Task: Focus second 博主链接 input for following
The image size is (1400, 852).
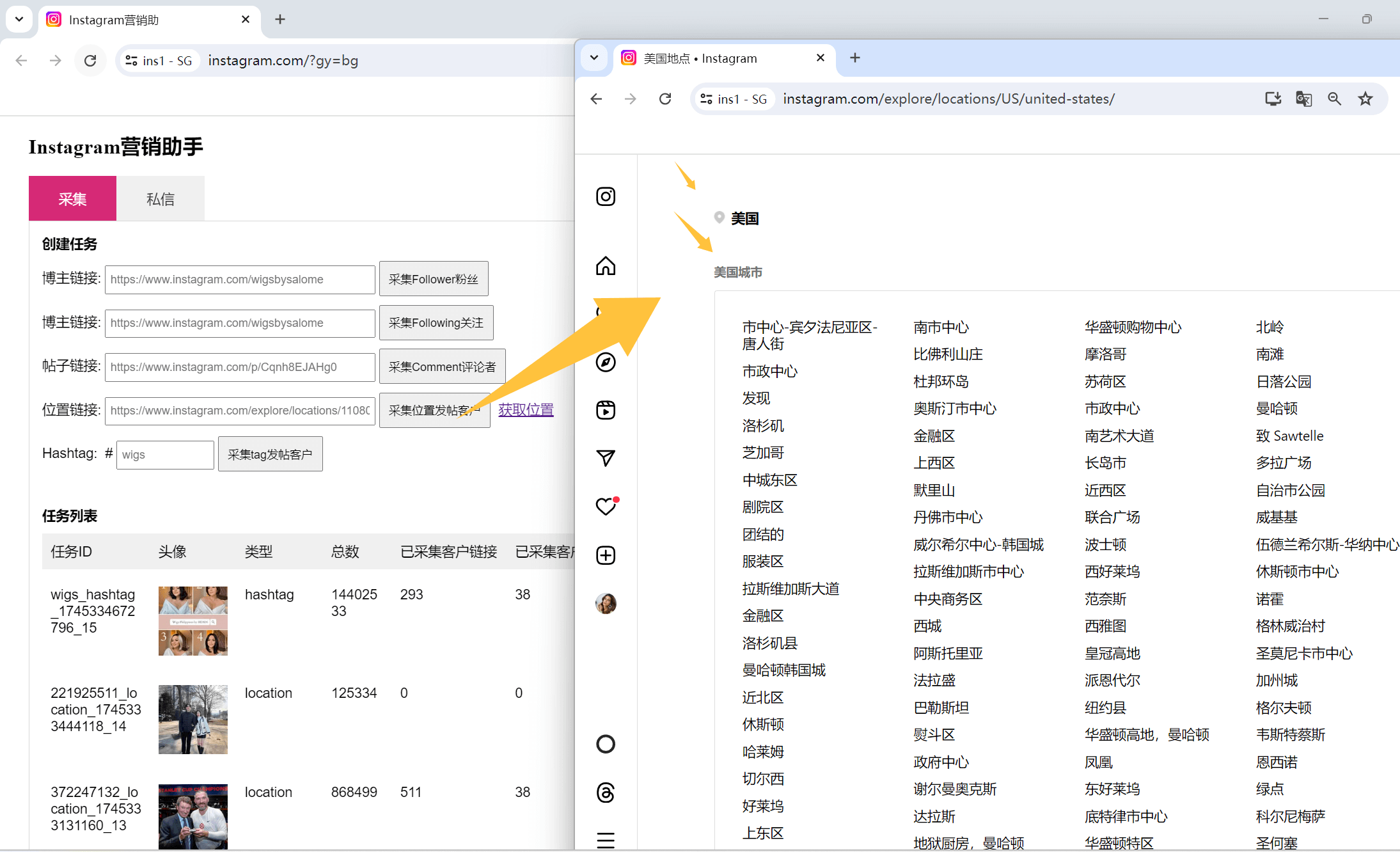Action: (240, 323)
